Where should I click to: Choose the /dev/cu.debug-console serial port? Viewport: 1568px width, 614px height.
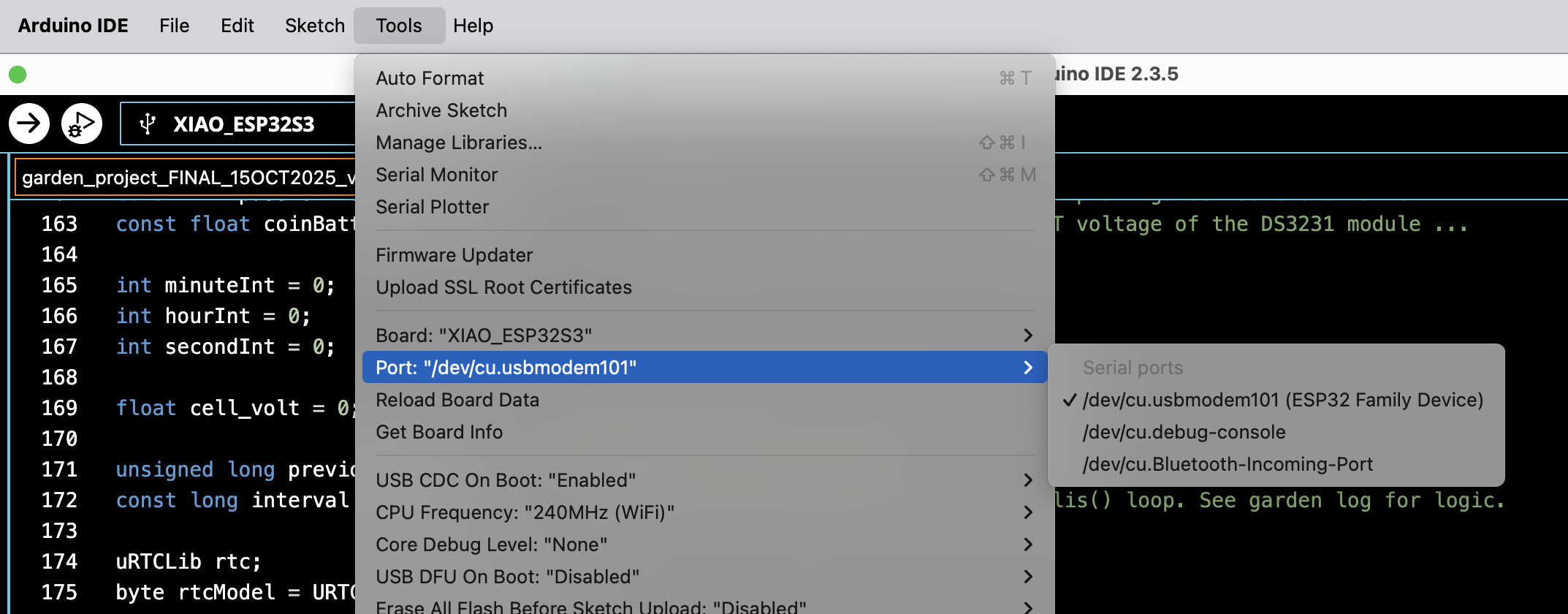click(x=1184, y=432)
